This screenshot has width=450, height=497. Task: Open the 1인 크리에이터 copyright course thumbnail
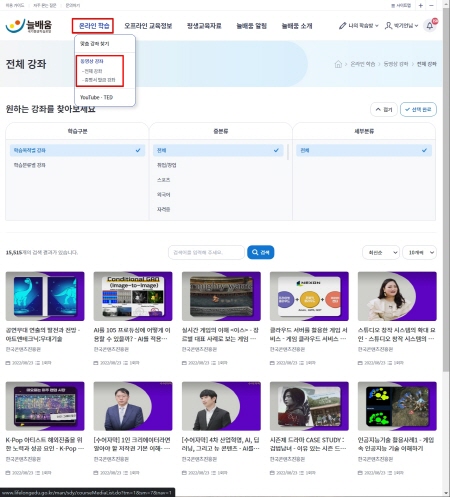pos(133,406)
